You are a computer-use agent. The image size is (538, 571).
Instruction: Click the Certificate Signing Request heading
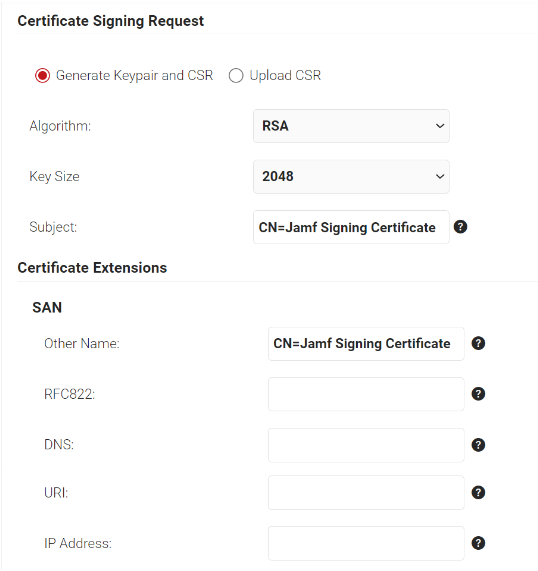(x=111, y=21)
